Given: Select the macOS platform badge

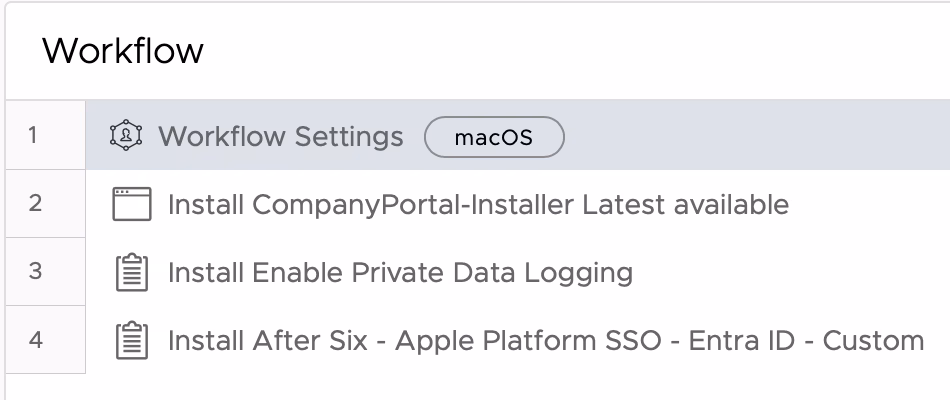Looking at the screenshot, I should coord(494,137).
